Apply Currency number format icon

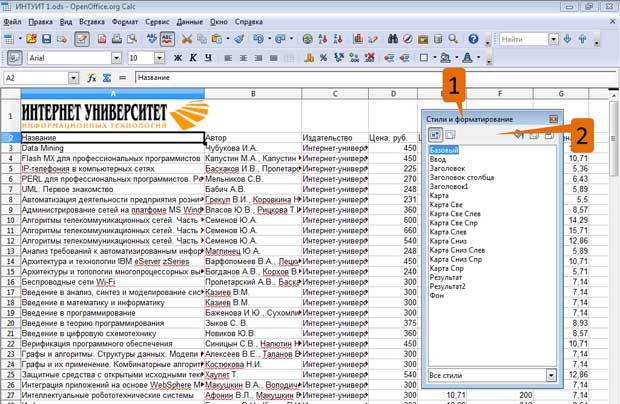tap(309, 58)
